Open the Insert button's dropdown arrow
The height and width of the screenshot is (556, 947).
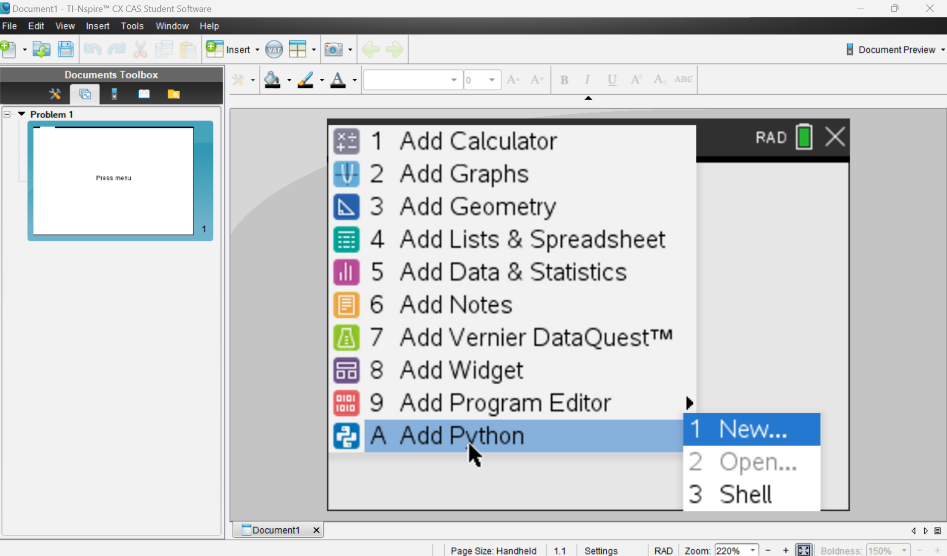tap(257, 50)
